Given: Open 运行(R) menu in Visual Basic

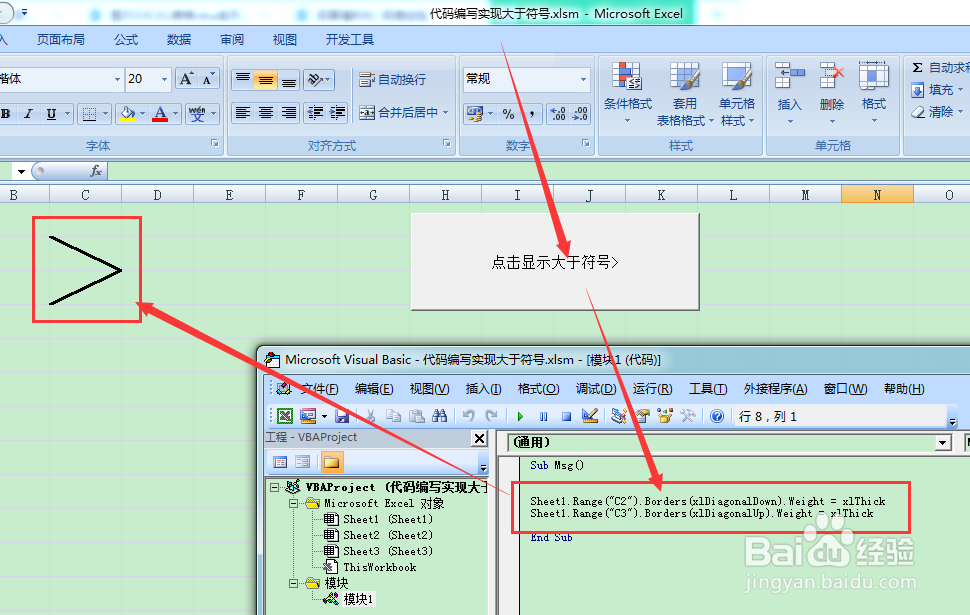Looking at the screenshot, I should point(652,389).
